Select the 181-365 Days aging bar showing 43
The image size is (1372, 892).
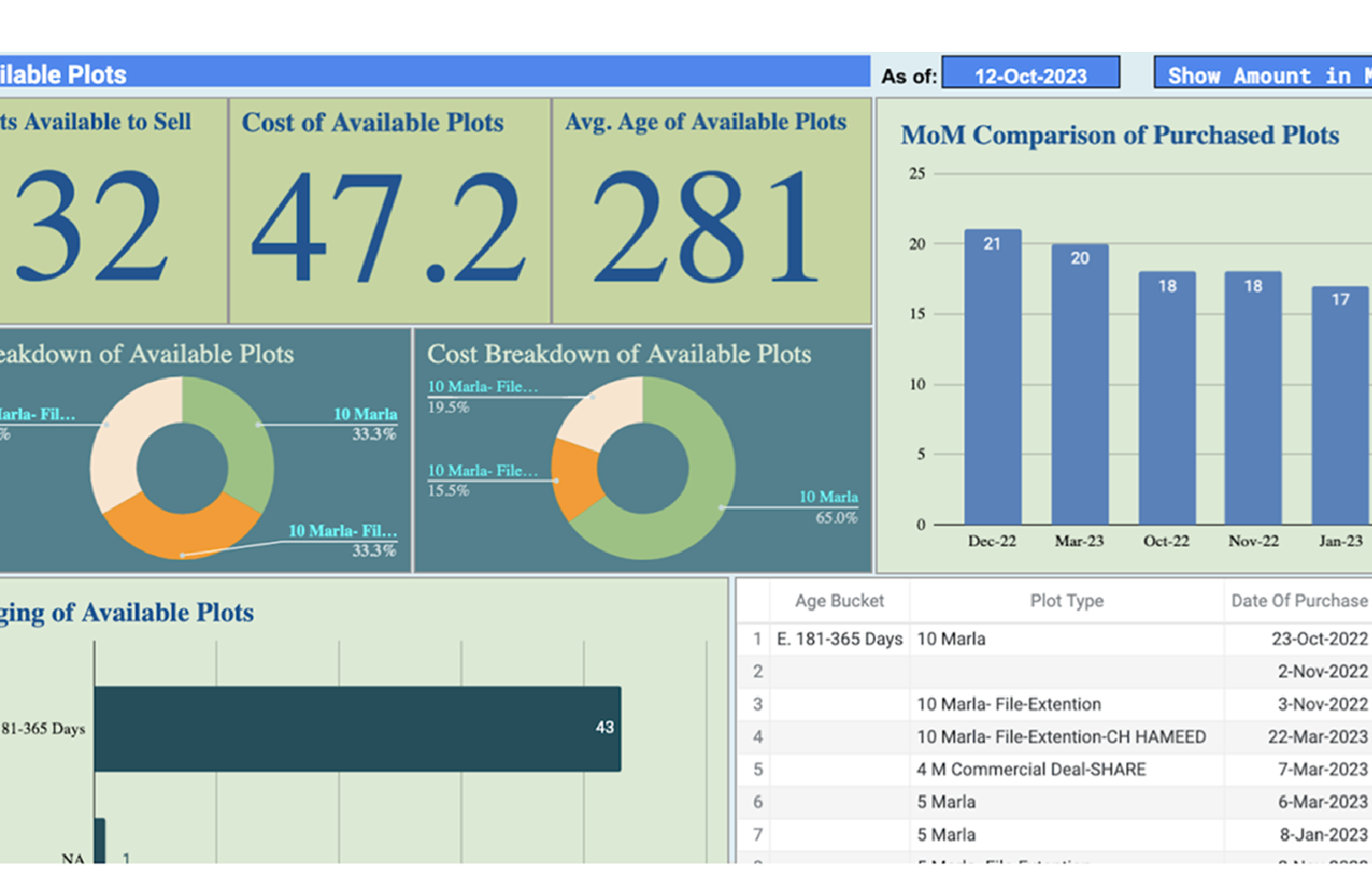[357, 728]
